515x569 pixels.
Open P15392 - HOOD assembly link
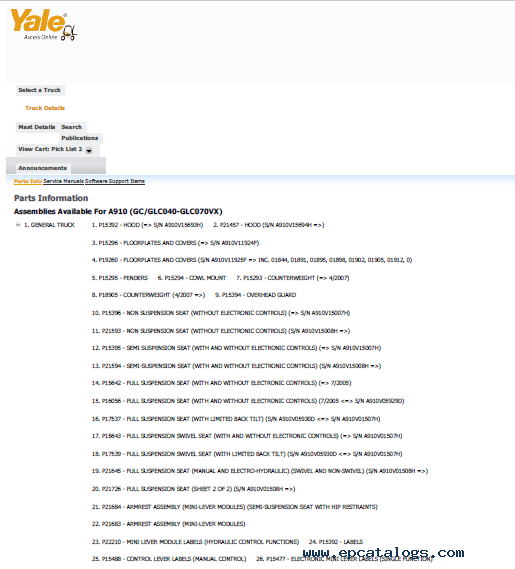tap(147, 225)
